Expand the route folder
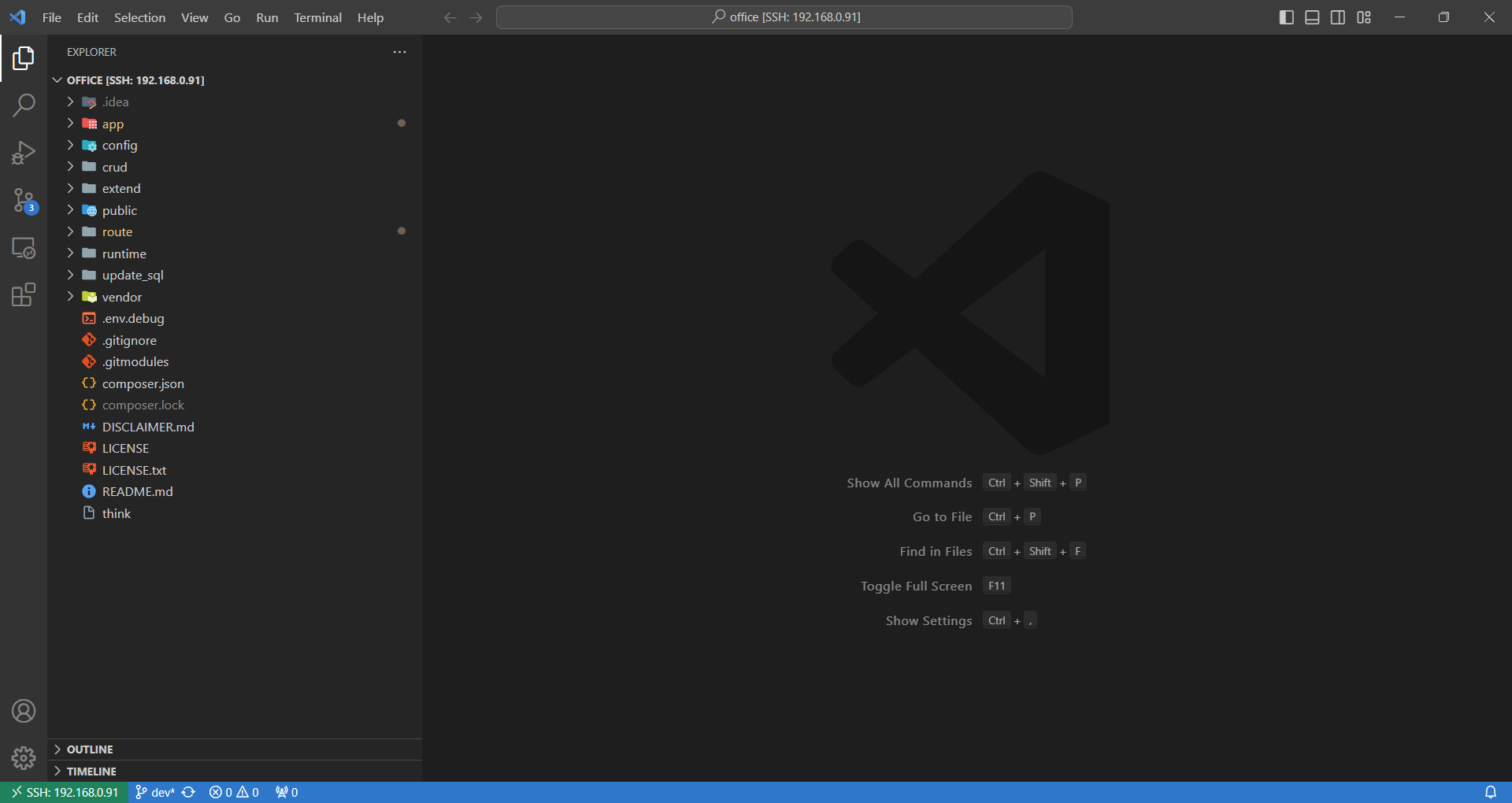The width and height of the screenshot is (1512, 803). (x=235, y=232)
